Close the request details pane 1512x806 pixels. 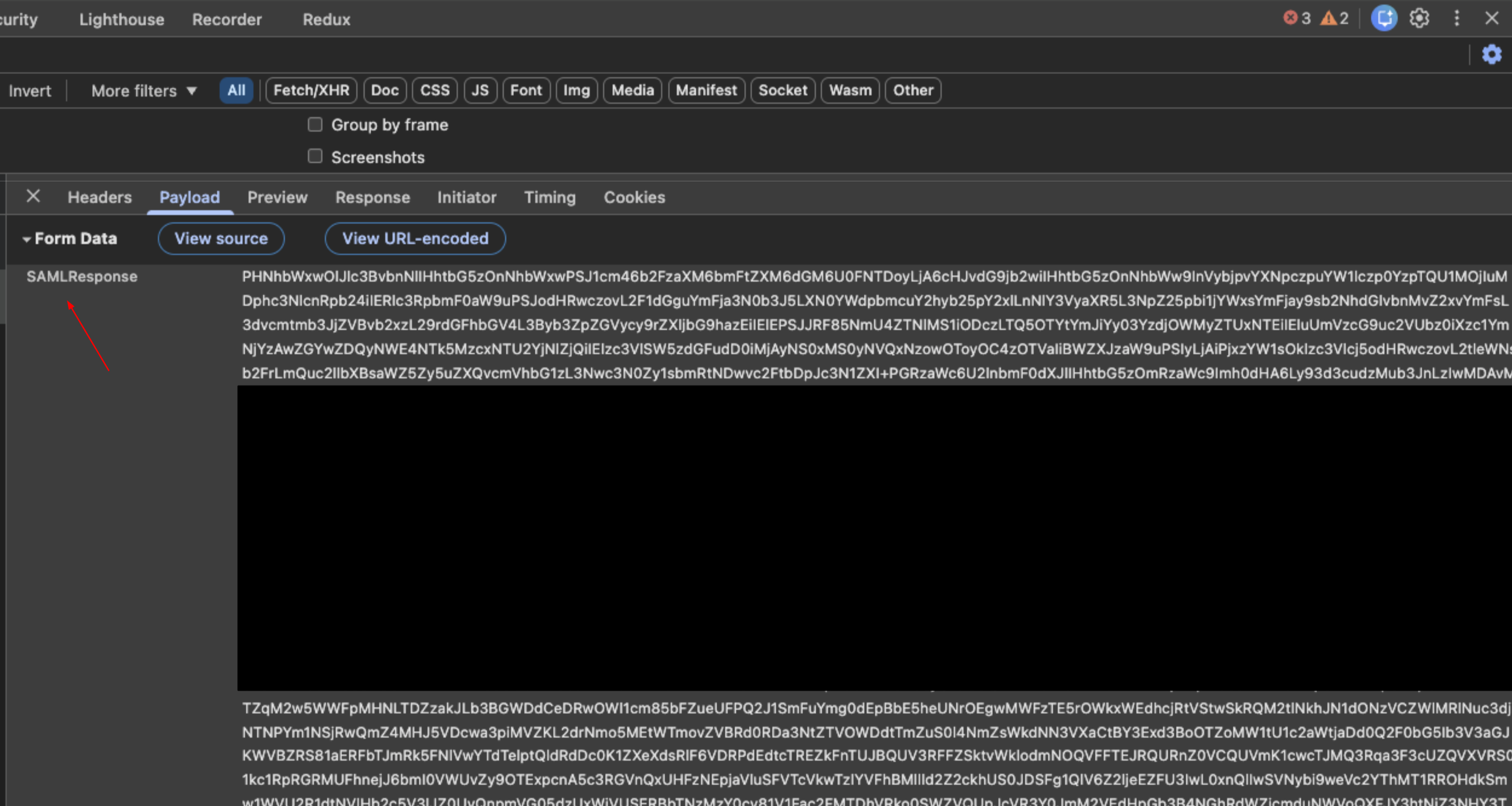coord(34,196)
